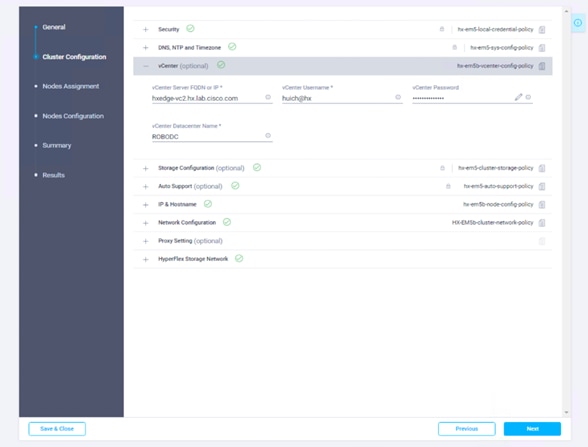Click the Previous button

(467, 429)
